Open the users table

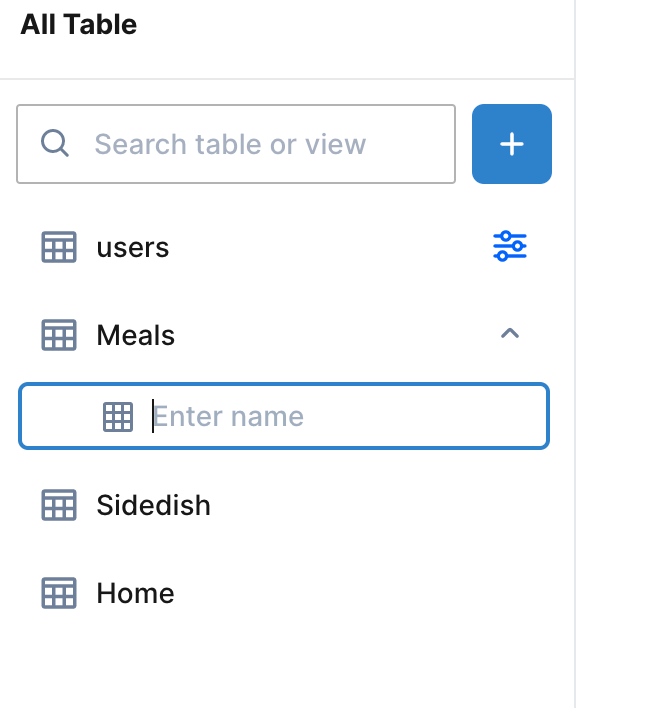133,247
